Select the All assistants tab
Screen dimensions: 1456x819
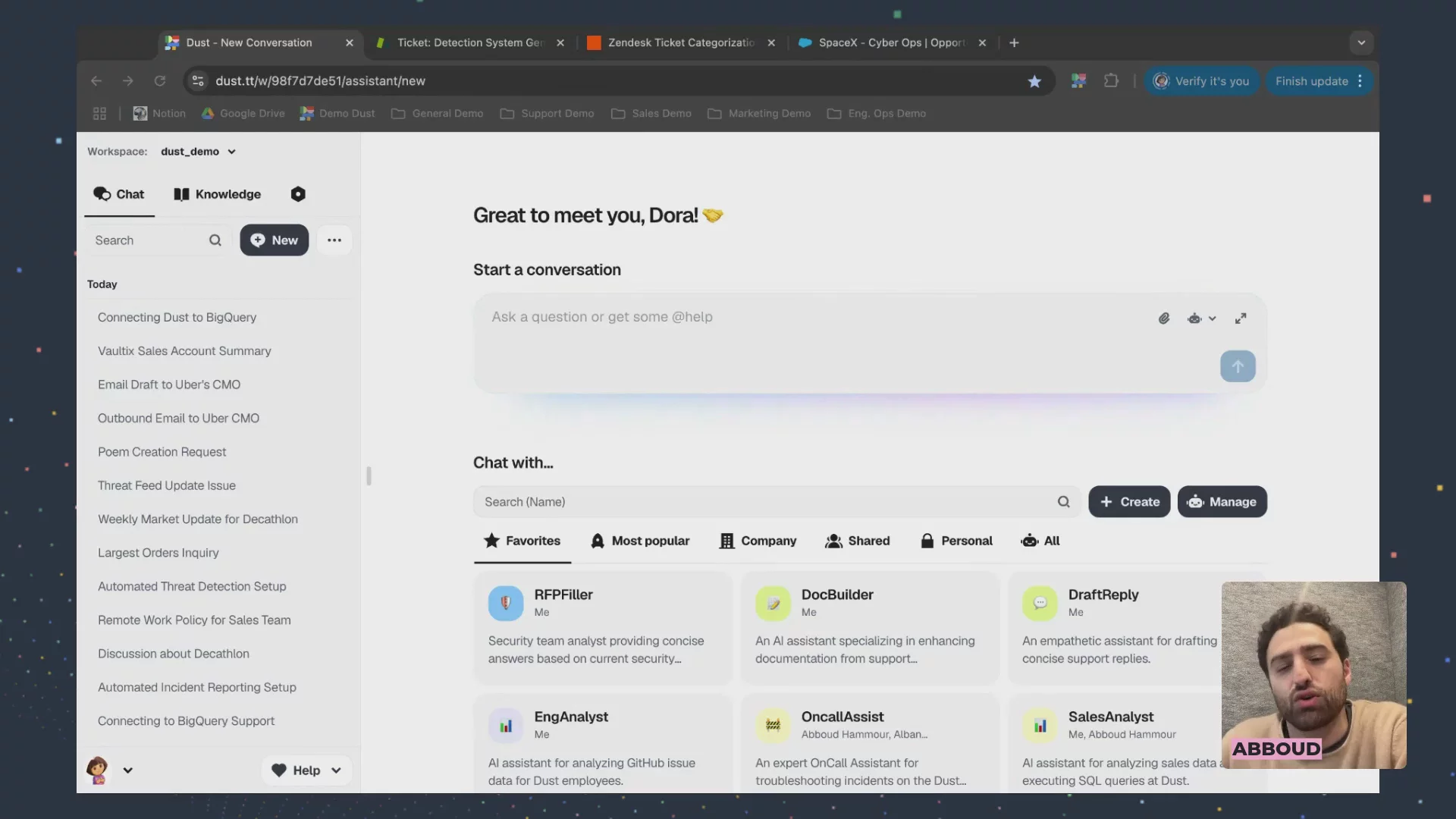tap(1040, 541)
